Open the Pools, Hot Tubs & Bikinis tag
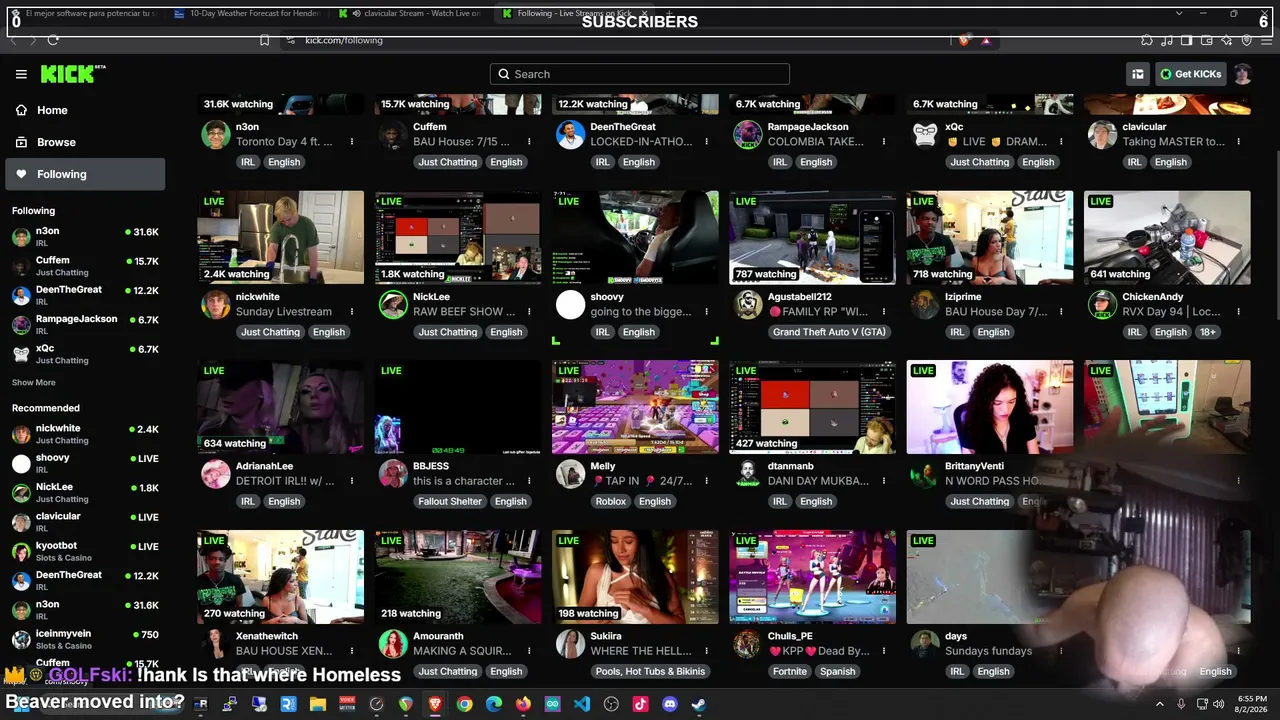The image size is (1280, 720). [649, 671]
